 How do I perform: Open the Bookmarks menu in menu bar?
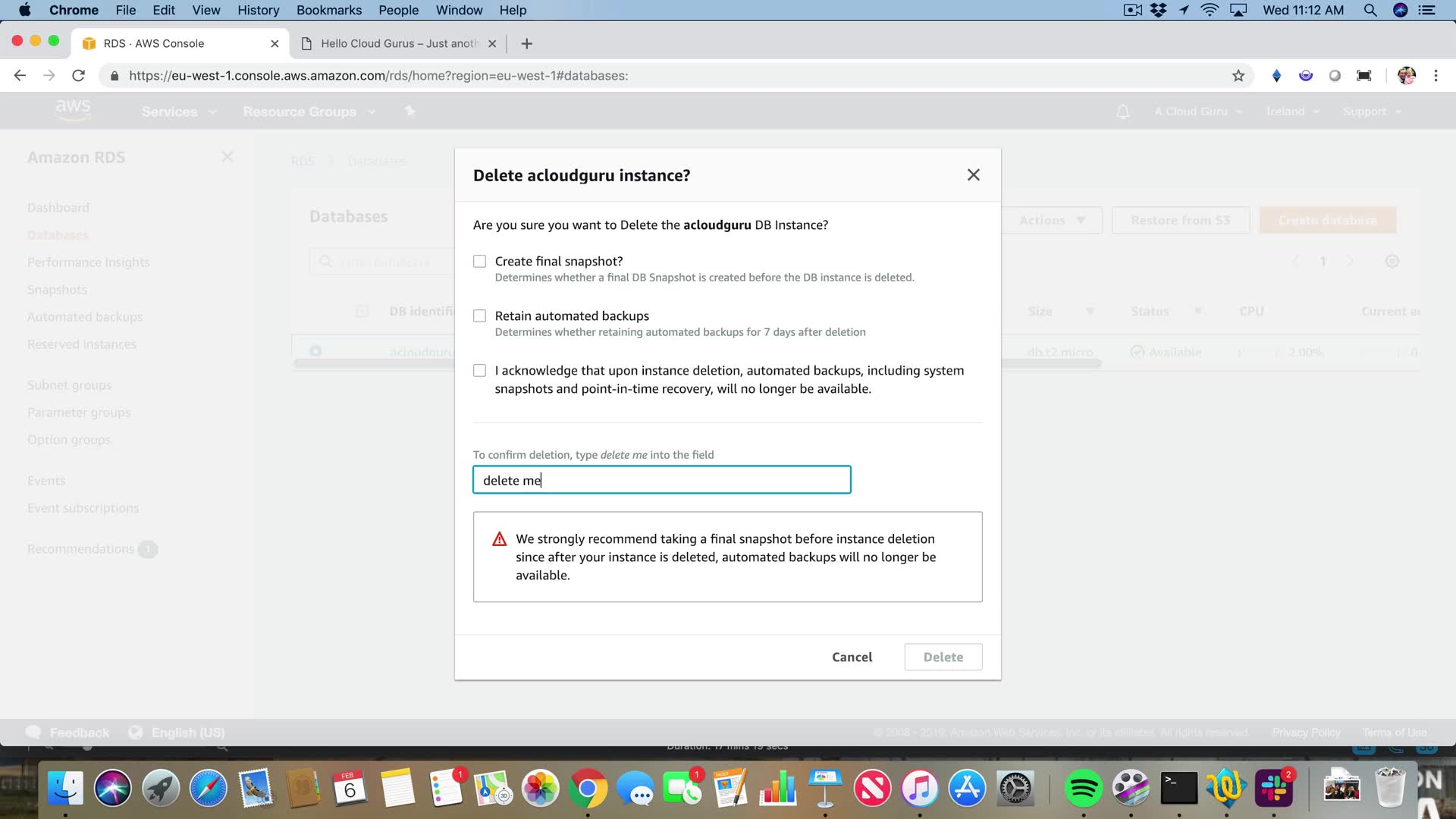click(328, 10)
